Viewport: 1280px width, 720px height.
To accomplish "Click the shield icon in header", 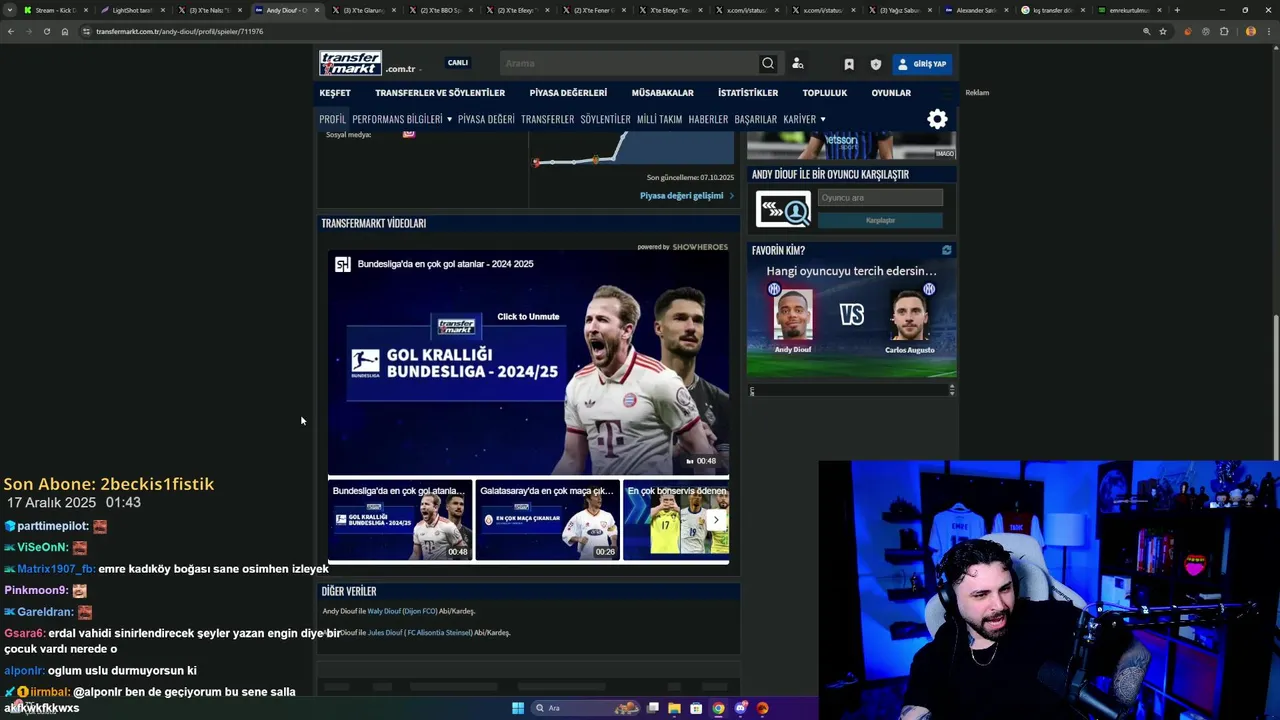I will (x=876, y=64).
